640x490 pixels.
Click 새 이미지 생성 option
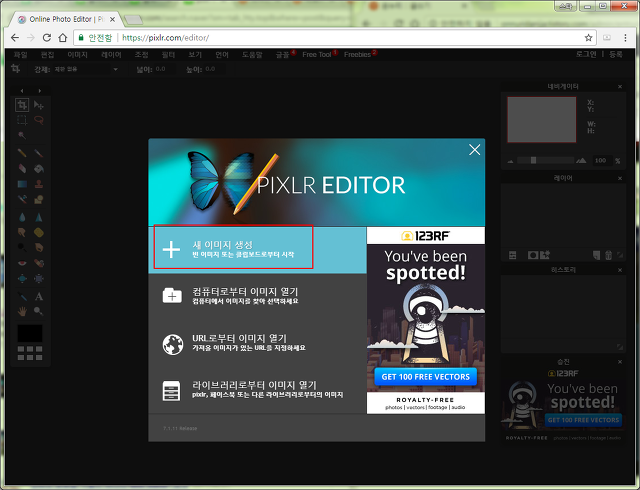pyautogui.click(x=258, y=249)
